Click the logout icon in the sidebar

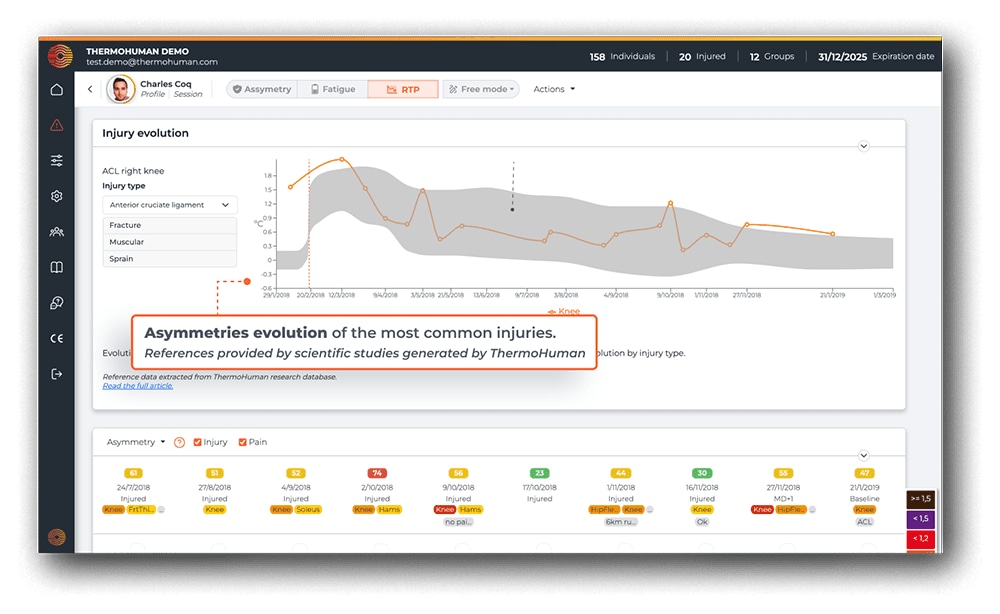tap(57, 374)
